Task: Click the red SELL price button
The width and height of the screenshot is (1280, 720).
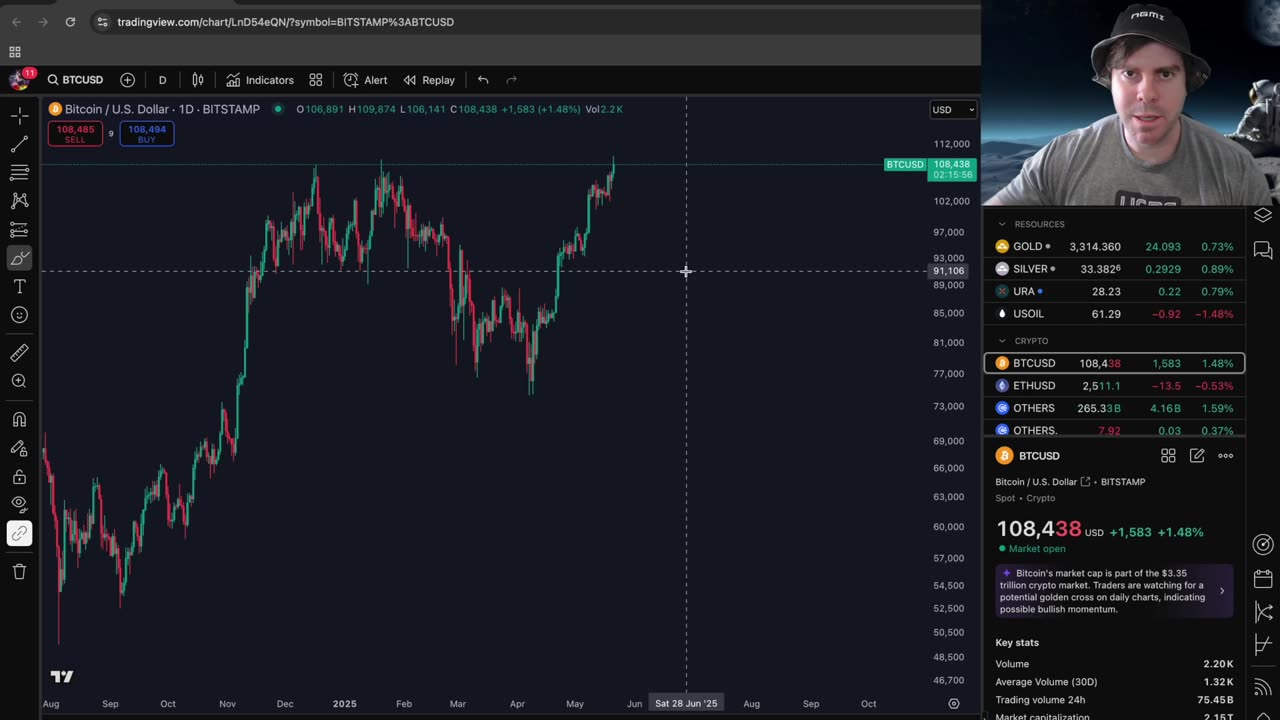Action: point(75,134)
